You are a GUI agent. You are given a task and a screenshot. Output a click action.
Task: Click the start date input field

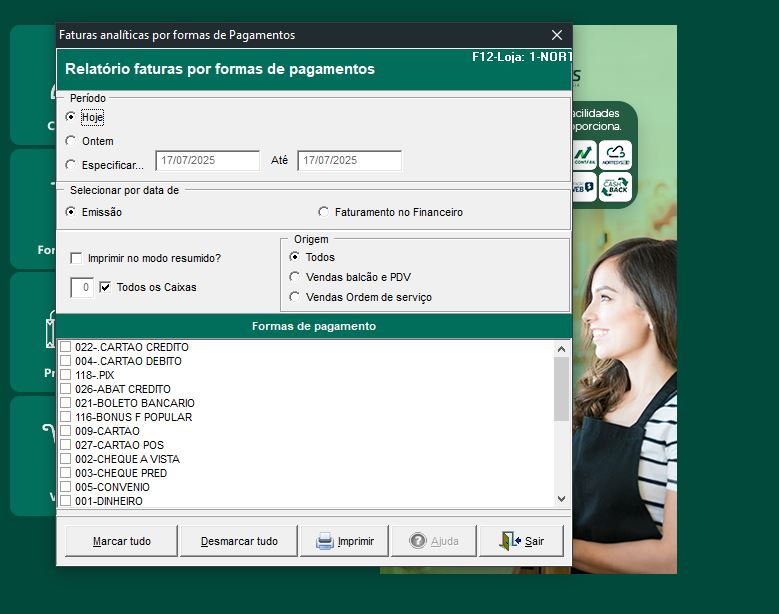(207, 161)
